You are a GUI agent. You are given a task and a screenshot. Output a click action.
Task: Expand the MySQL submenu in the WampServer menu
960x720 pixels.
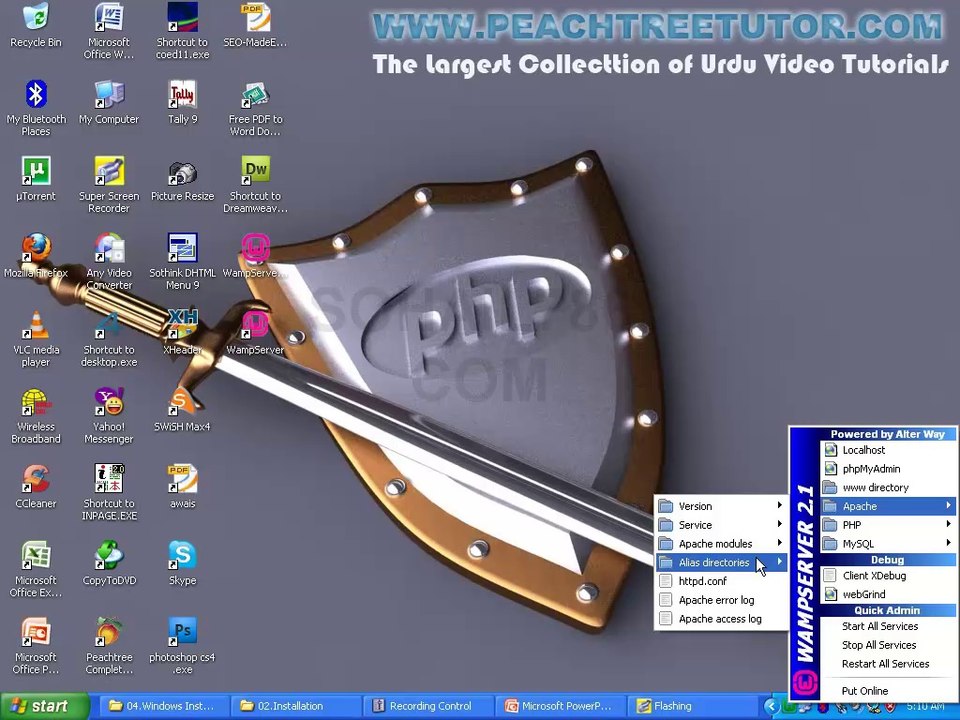[x=888, y=544]
